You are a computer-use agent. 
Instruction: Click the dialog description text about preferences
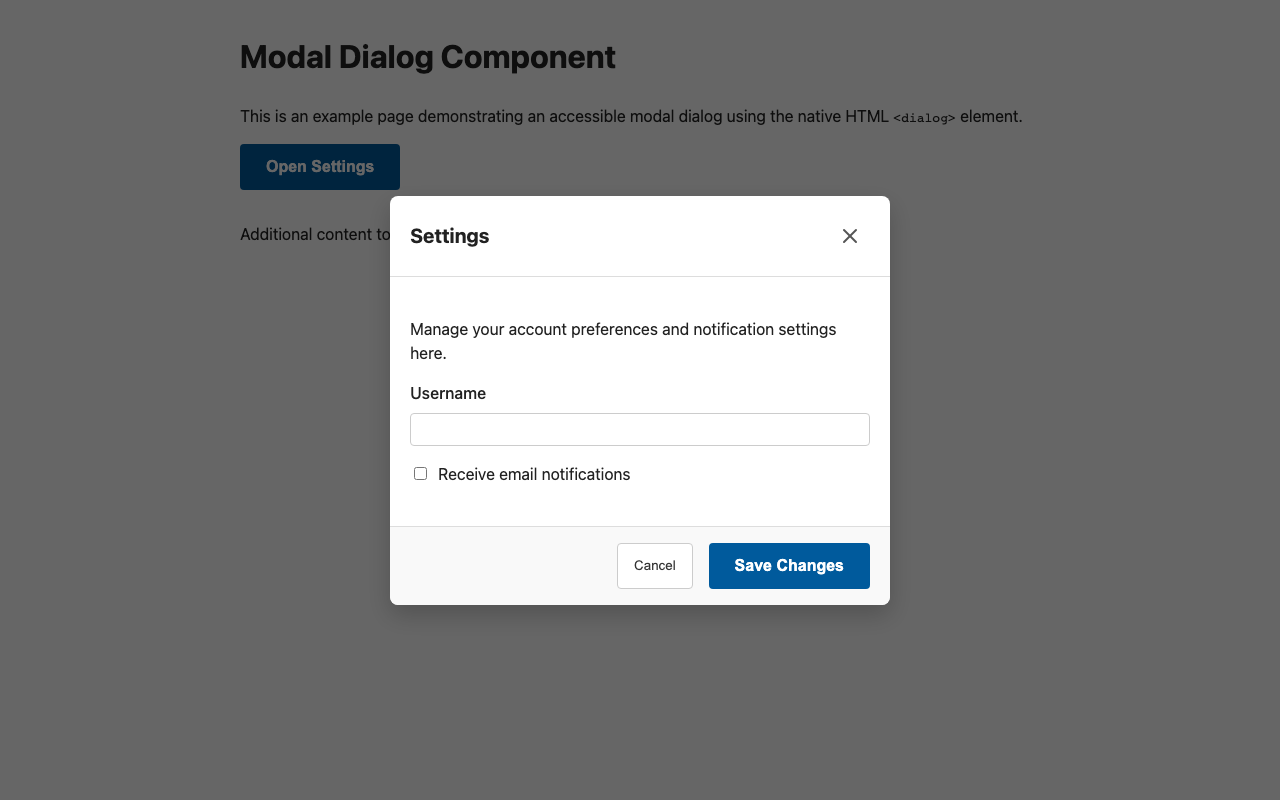tap(623, 341)
